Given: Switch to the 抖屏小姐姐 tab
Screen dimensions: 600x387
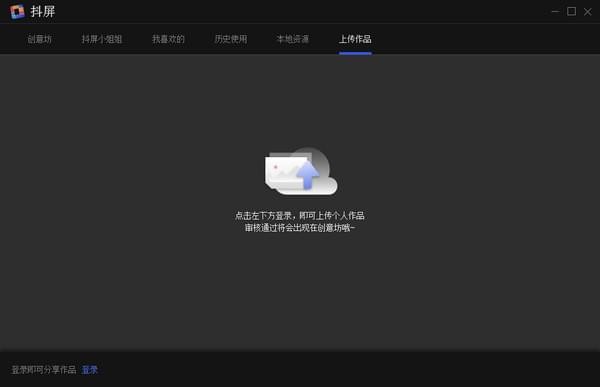Looking at the screenshot, I should 102,39.
